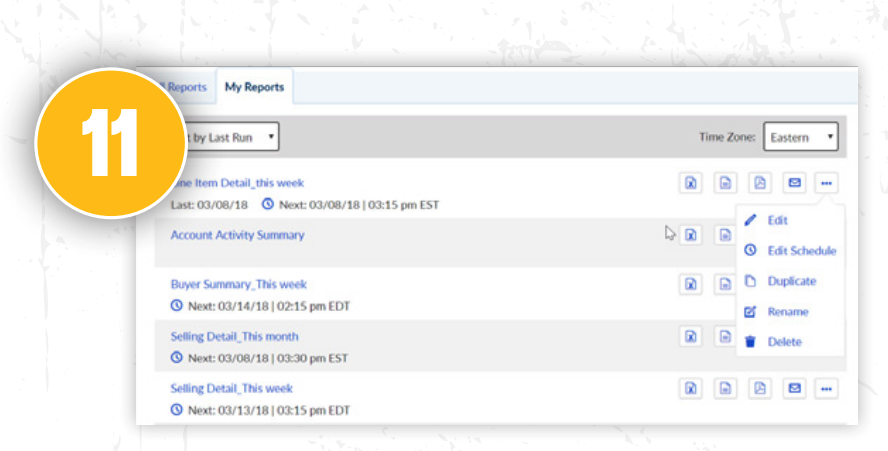888x451 pixels.
Task: Select Edit Schedule in the menu
Action: 800,251
